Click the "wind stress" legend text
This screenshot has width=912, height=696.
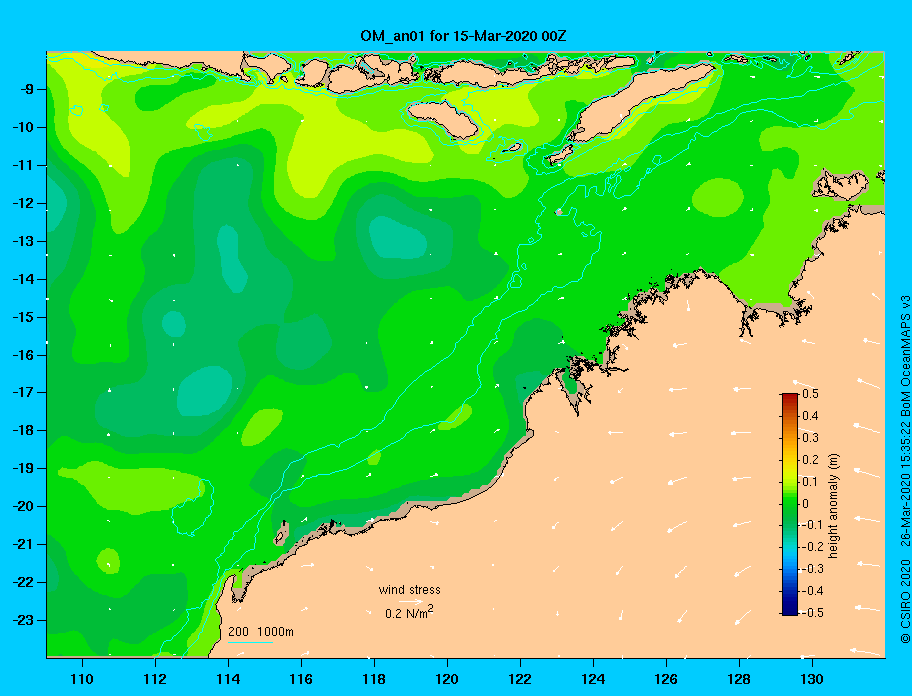tap(409, 590)
